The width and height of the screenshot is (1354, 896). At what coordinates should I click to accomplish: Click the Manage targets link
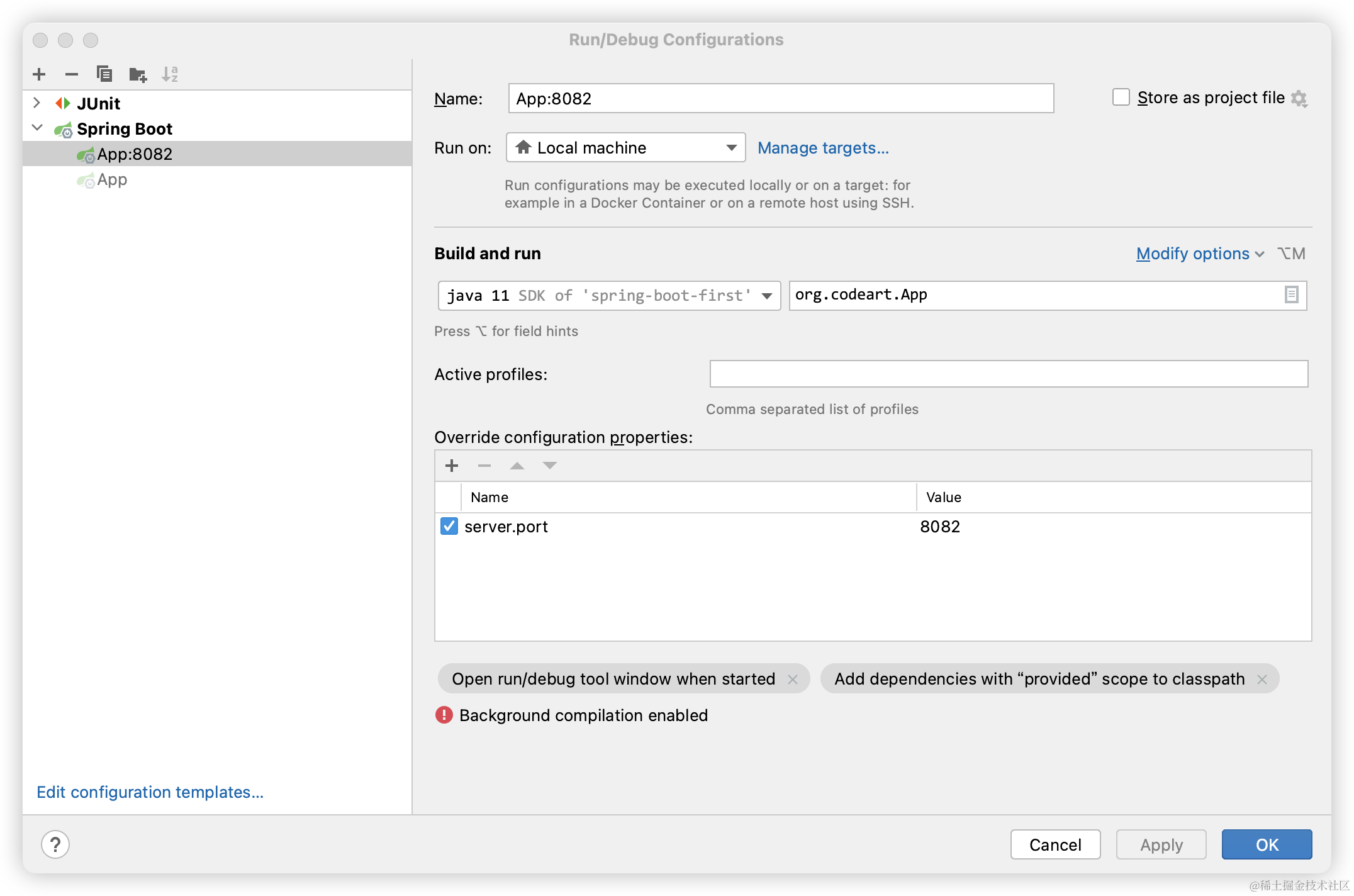pos(823,148)
